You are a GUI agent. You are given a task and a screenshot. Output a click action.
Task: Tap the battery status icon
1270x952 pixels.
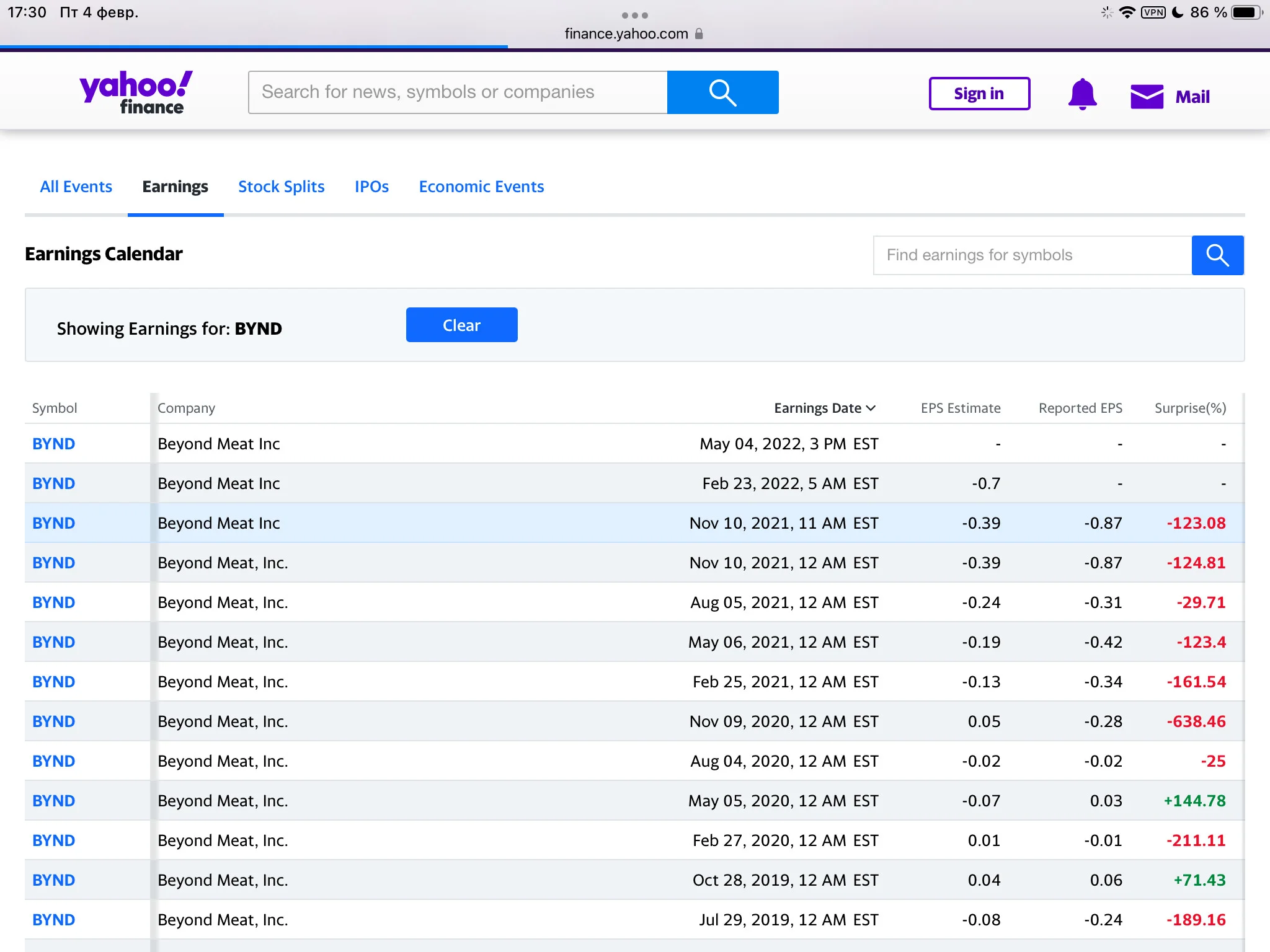(x=1247, y=12)
